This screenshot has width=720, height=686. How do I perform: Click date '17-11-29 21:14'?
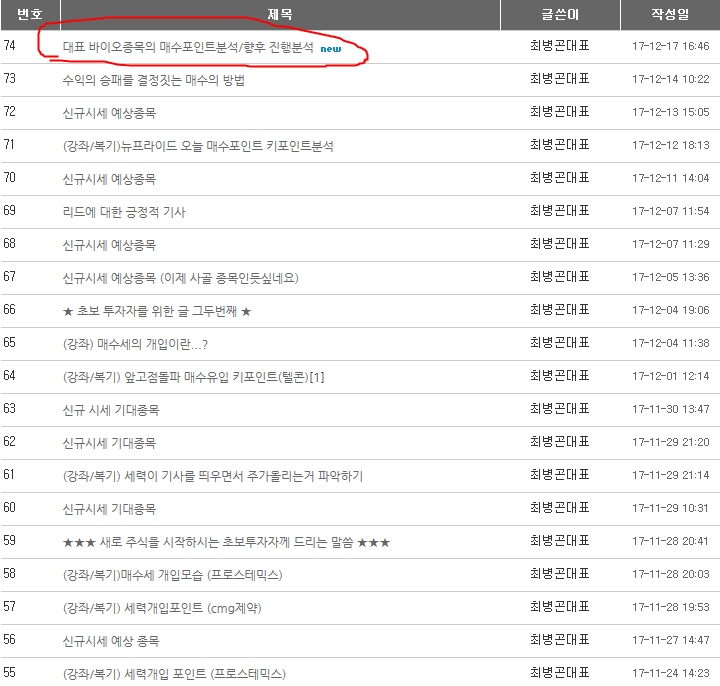(x=670, y=475)
